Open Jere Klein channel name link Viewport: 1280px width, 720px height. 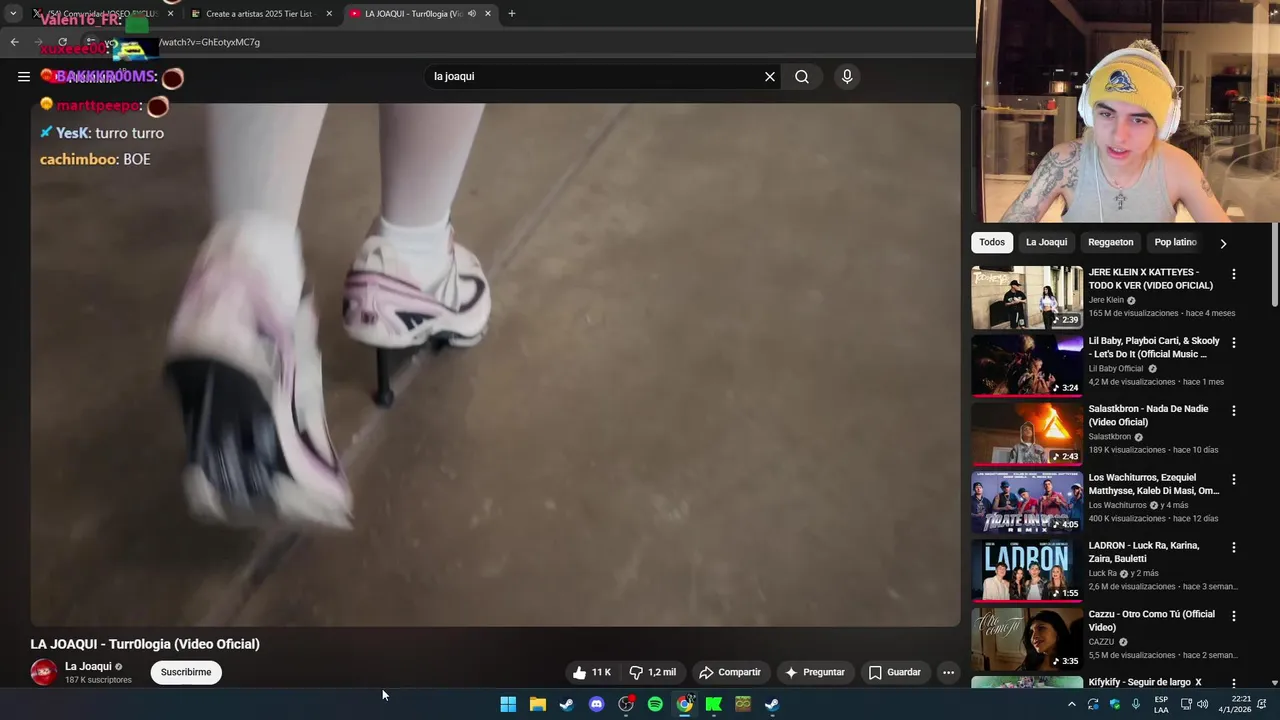pos(1106,300)
